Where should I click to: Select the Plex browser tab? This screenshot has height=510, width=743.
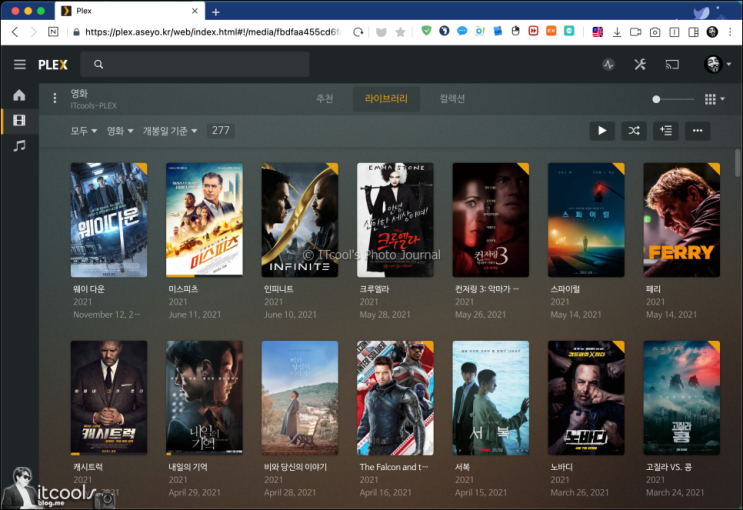click(x=130, y=11)
